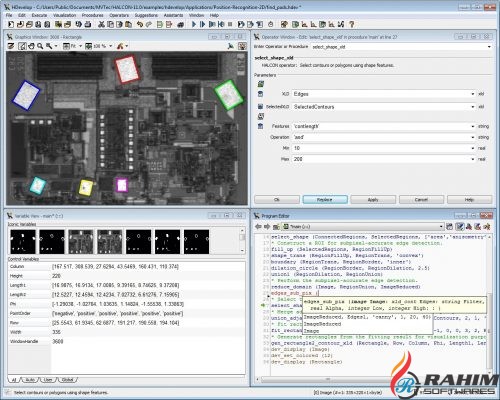Expand the Operation 'and' dropdown
The width and height of the screenshot is (500, 400).
pyautogui.click(x=473, y=137)
